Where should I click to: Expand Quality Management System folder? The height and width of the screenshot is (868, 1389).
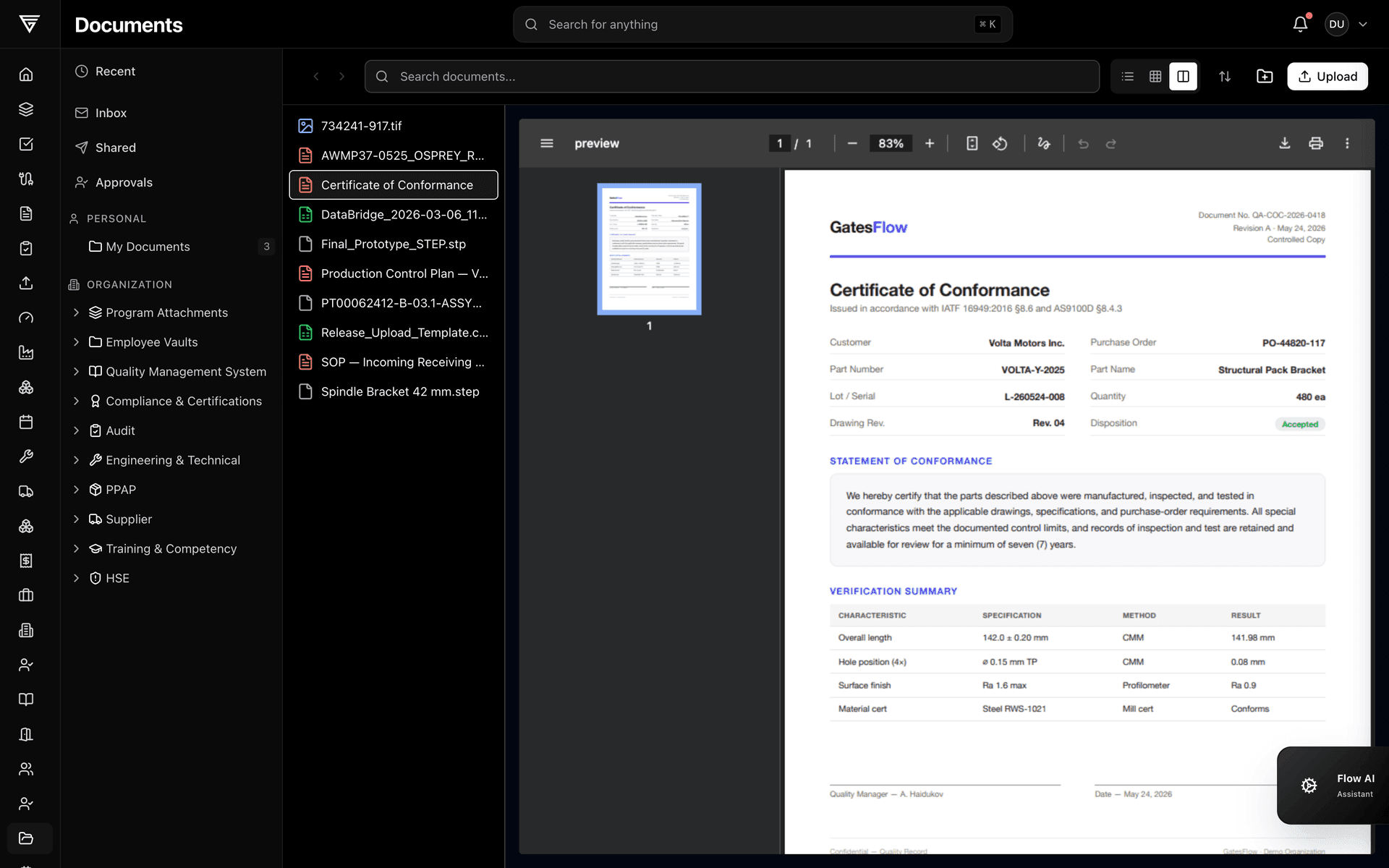click(x=76, y=372)
